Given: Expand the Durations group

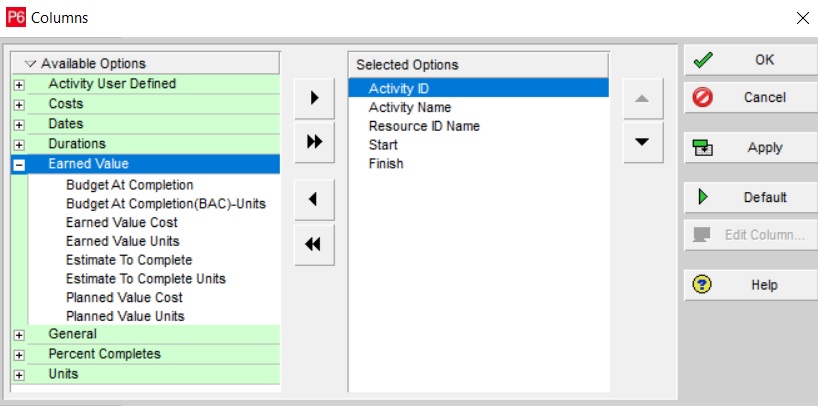Looking at the screenshot, I should click(x=19, y=145).
